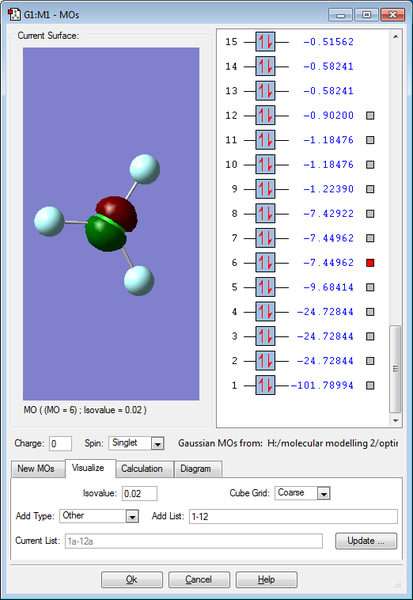413x600 pixels.
Task: Toggle surface marker for orbital 12
Action: [x=370, y=116]
